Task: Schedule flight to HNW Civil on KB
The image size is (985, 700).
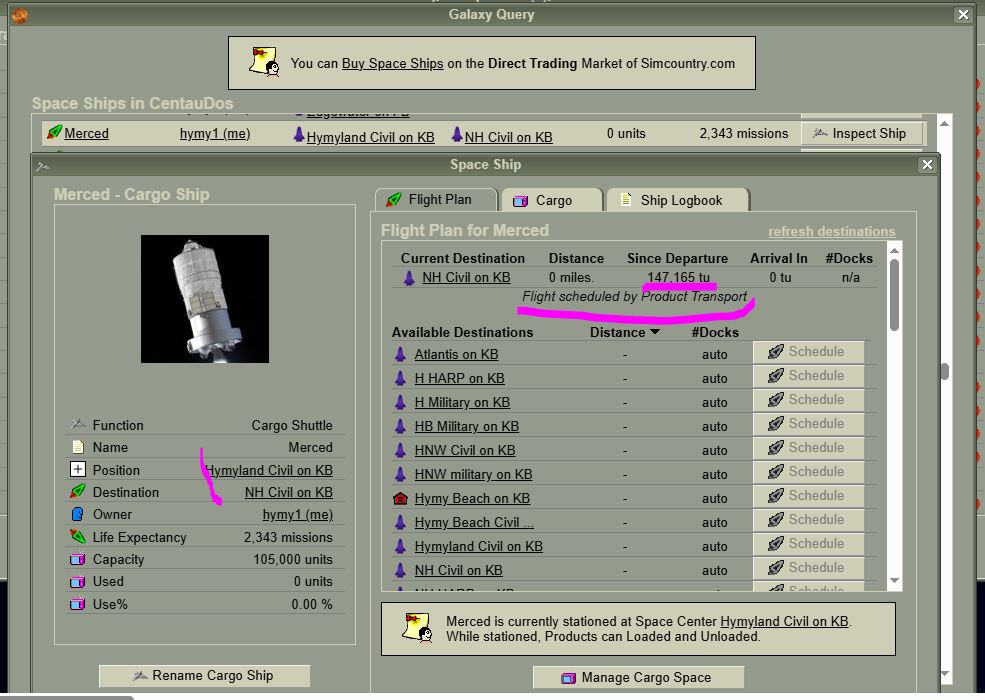Action: pyautogui.click(x=808, y=447)
